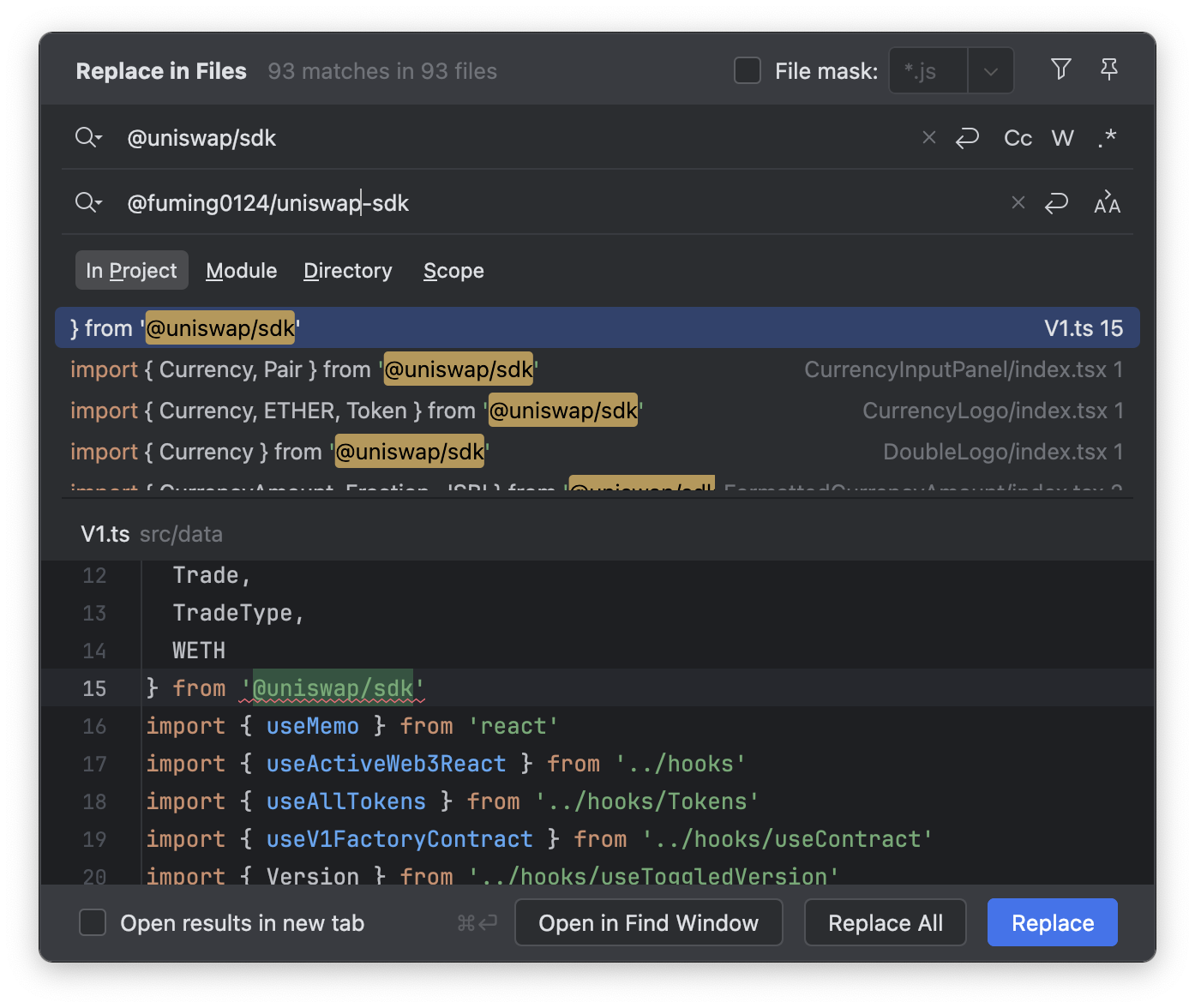Click the filter search results icon
This screenshot has height=1008, width=1195.
[x=1060, y=69]
